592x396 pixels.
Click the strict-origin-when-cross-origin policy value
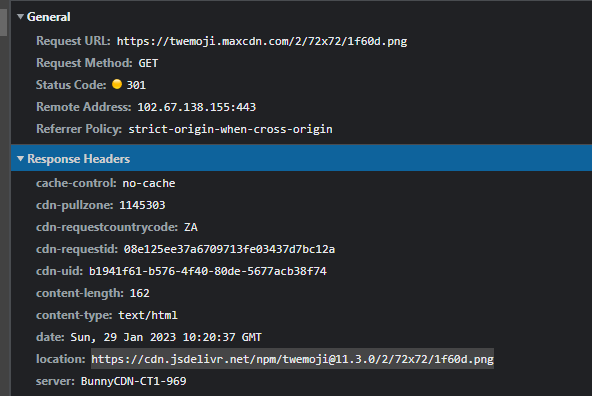coord(230,129)
